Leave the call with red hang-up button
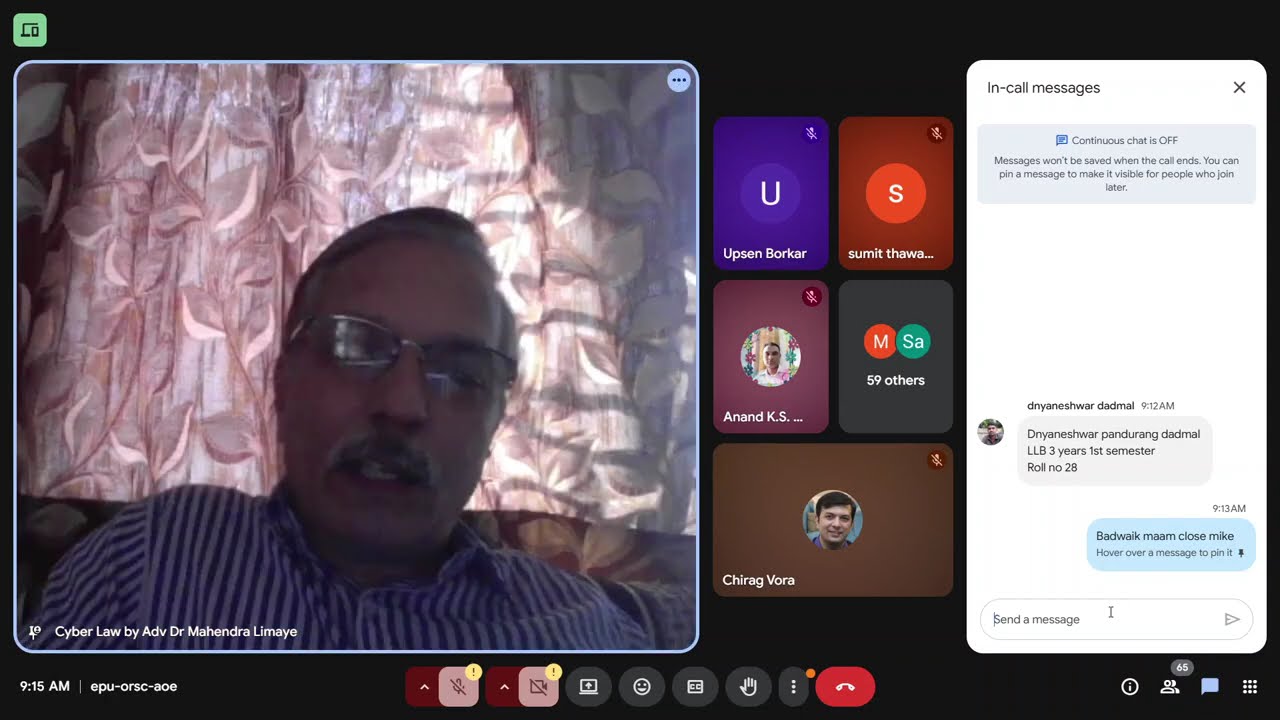This screenshot has width=1280, height=720. [x=845, y=687]
